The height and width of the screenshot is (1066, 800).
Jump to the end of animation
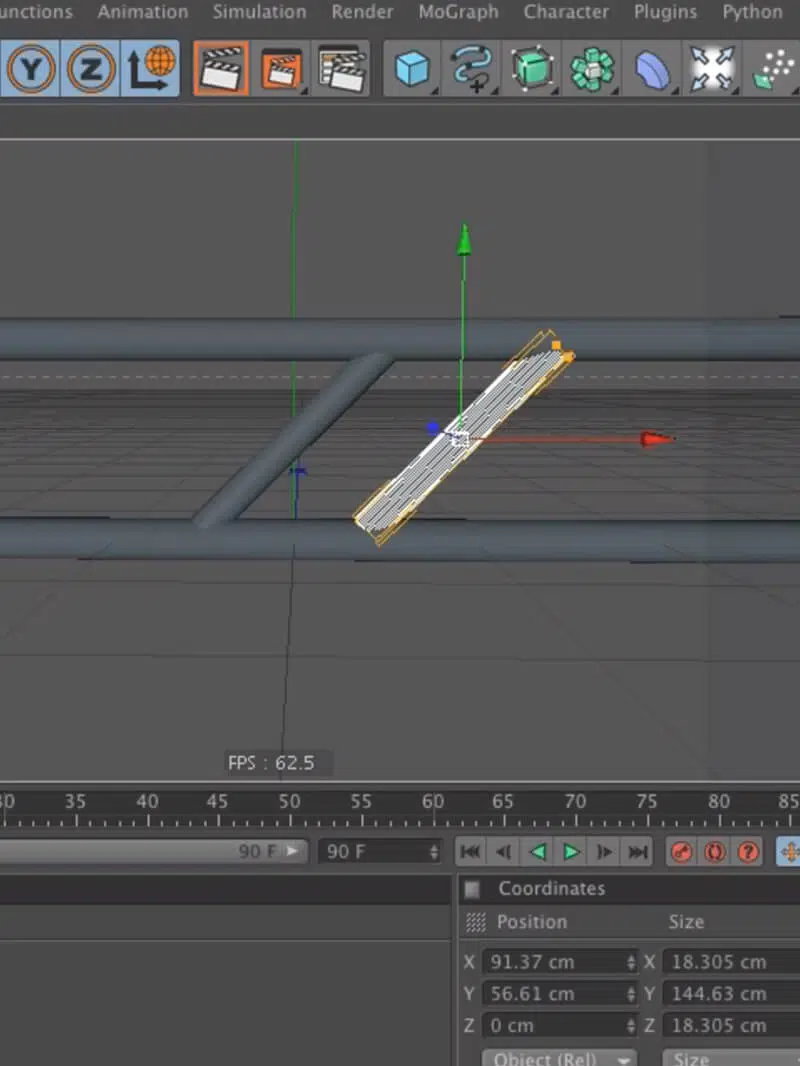point(637,852)
